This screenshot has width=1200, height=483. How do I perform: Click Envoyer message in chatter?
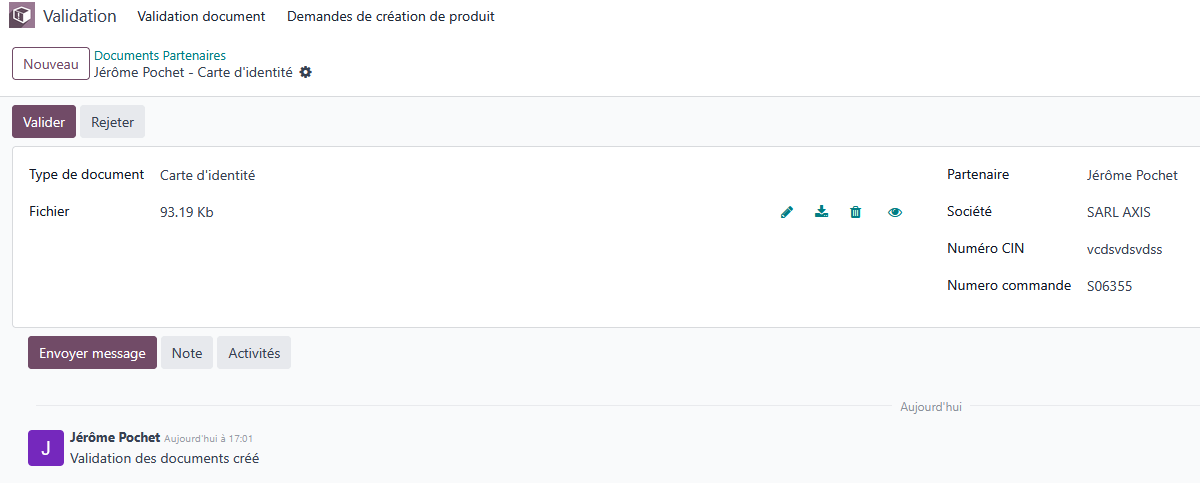click(x=92, y=353)
